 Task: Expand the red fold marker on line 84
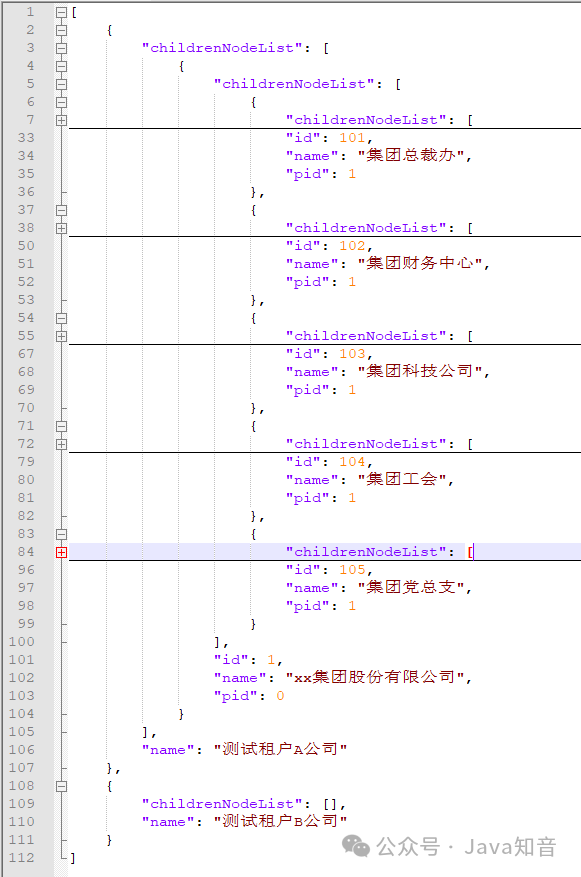pyautogui.click(x=62, y=552)
